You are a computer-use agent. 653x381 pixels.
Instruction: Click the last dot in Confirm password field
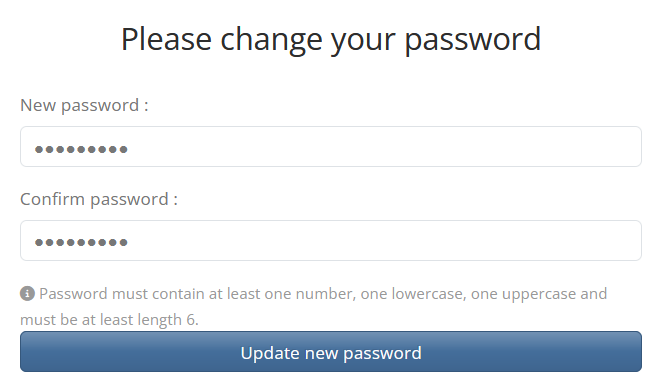tap(123, 242)
